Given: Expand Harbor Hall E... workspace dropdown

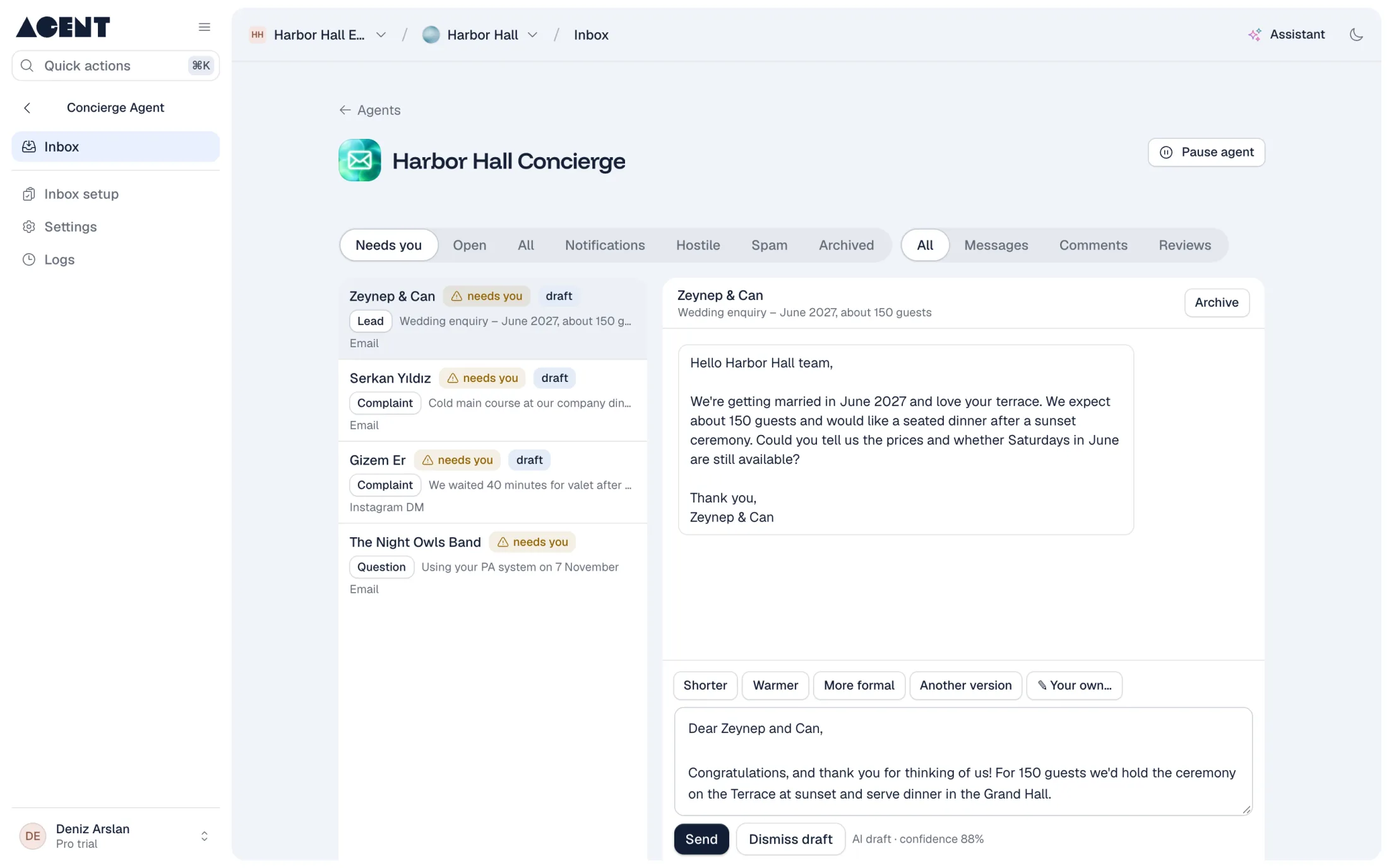Looking at the screenshot, I should tap(381, 35).
